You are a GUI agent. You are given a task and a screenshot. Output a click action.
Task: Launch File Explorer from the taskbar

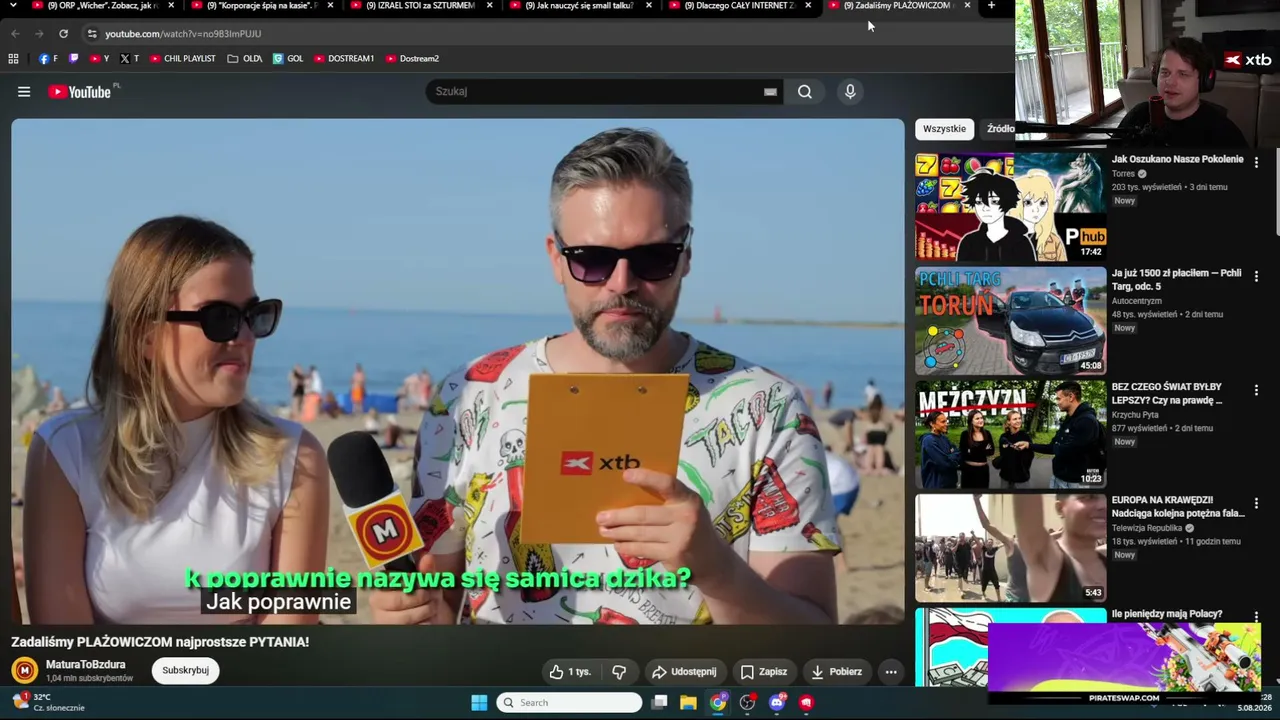point(688,703)
